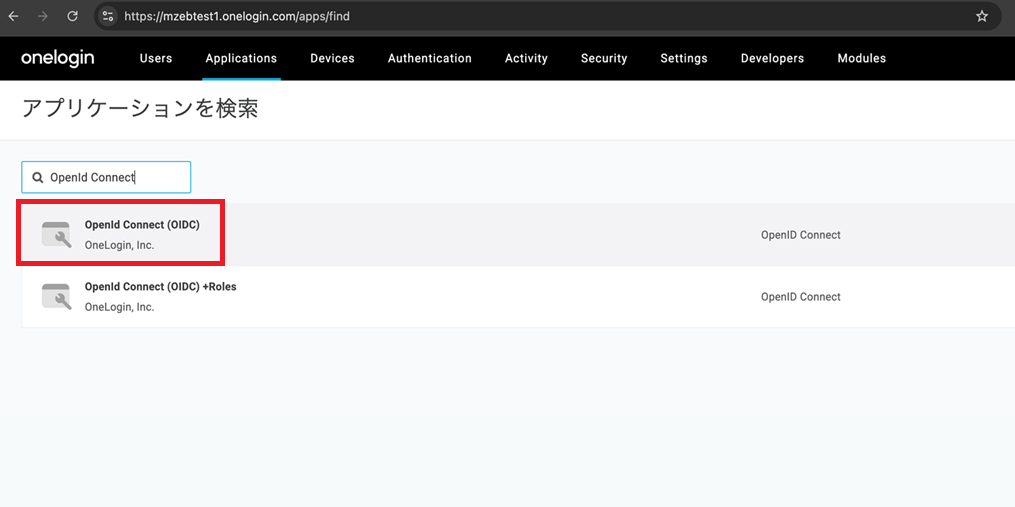This screenshot has height=507, width=1015.
Task: Click the browser forward arrow
Action: tap(43, 17)
